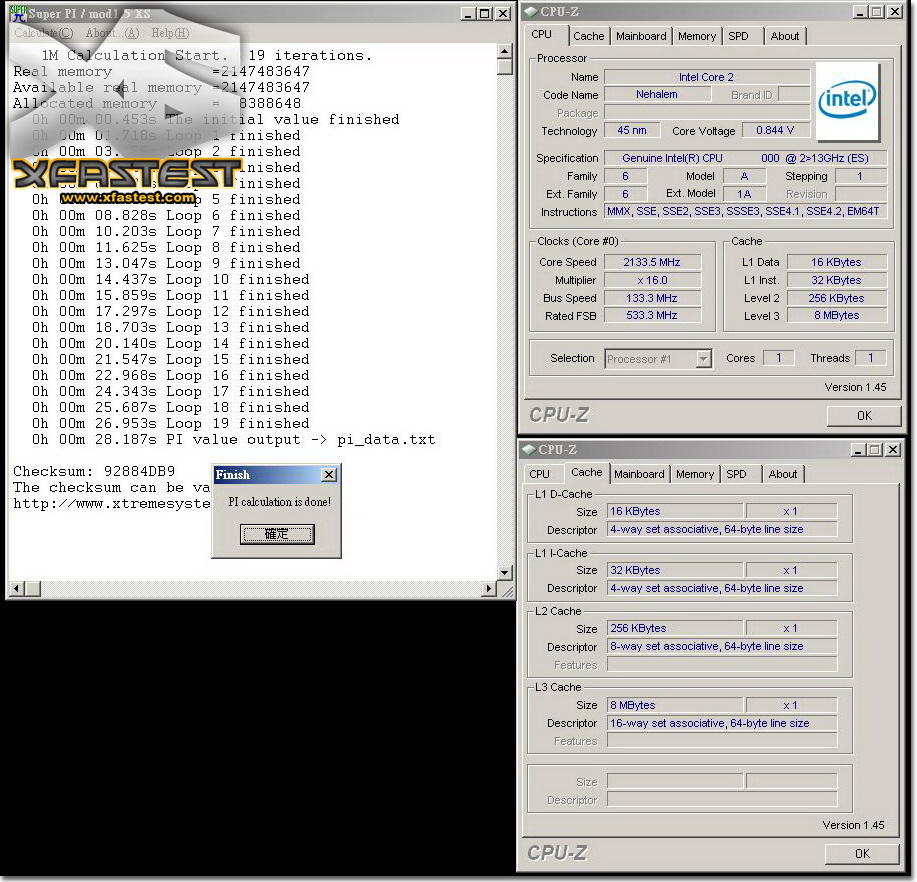Switch to Cache tab in upper CPU-Z window

(588, 36)
